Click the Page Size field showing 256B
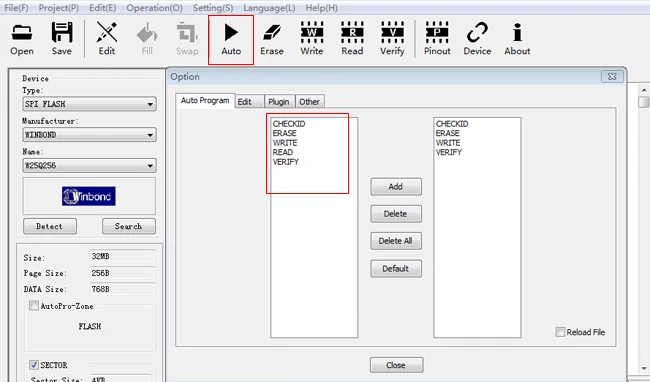650x382 pixels. [123, 273]
